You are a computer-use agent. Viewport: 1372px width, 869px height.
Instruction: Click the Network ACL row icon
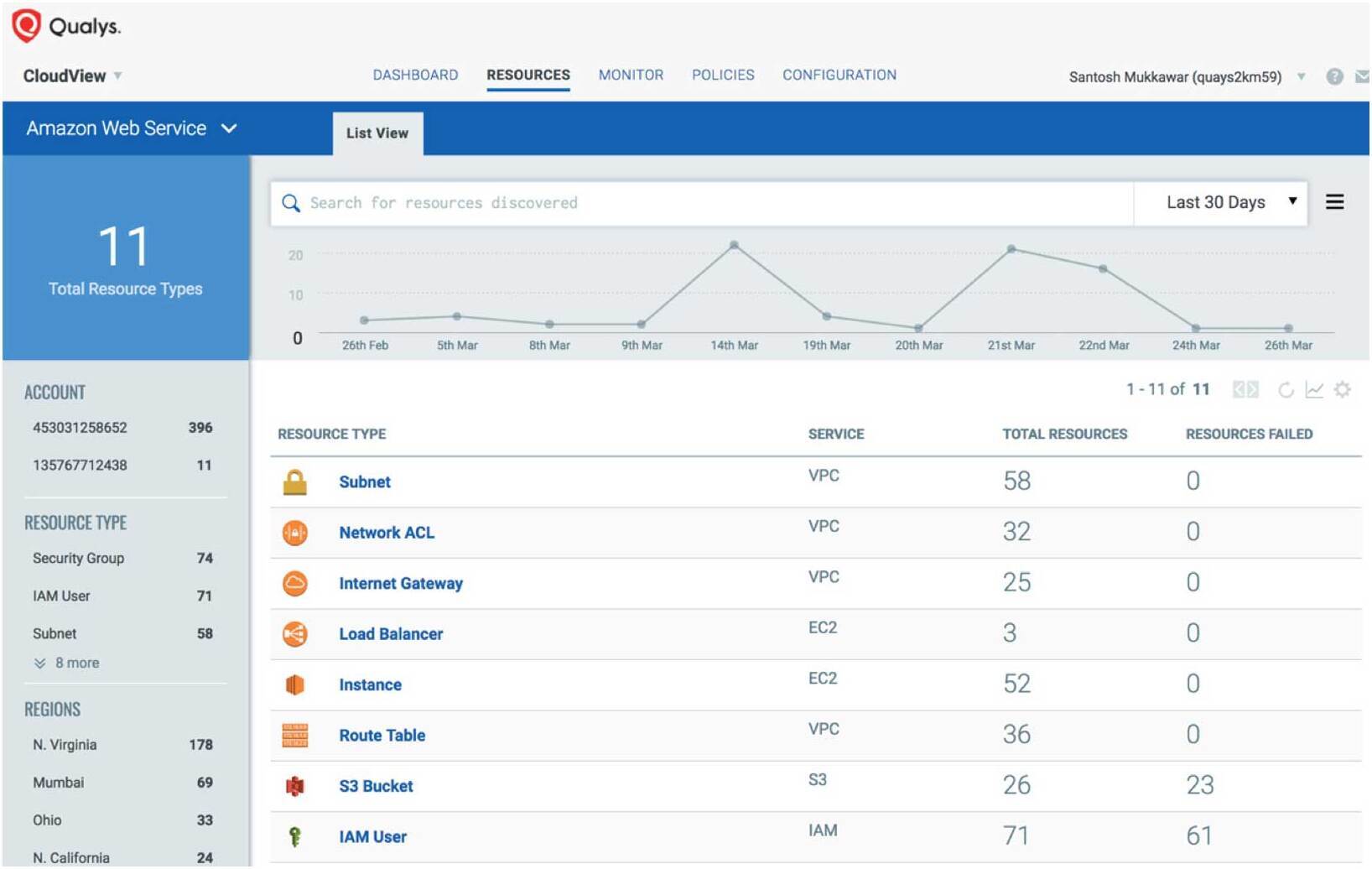pyautogui.click(x=294, y=533)
